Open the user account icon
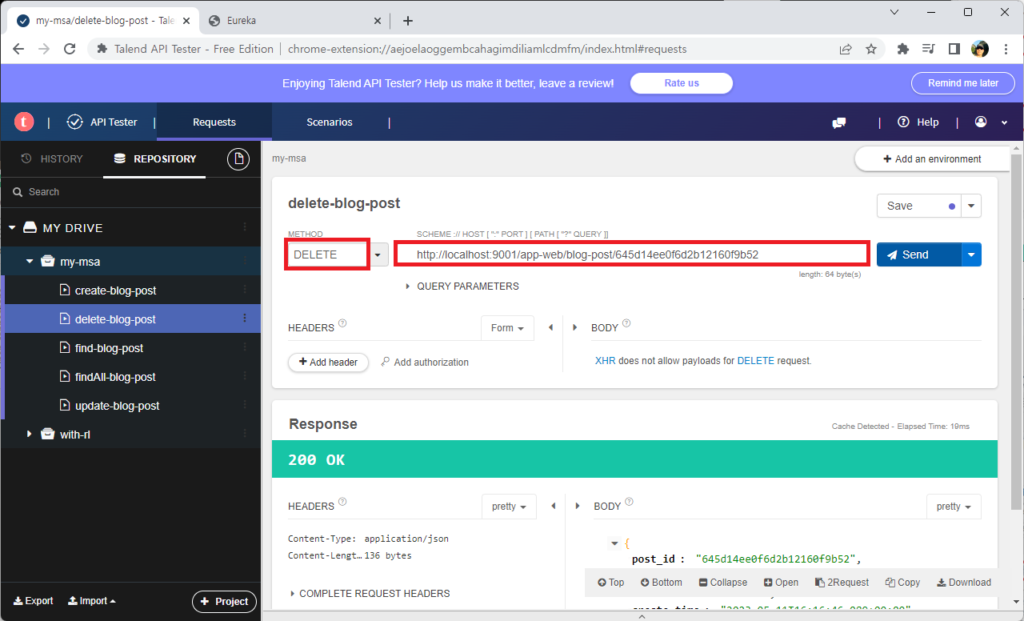1024x621 pixels. [980, 121]
